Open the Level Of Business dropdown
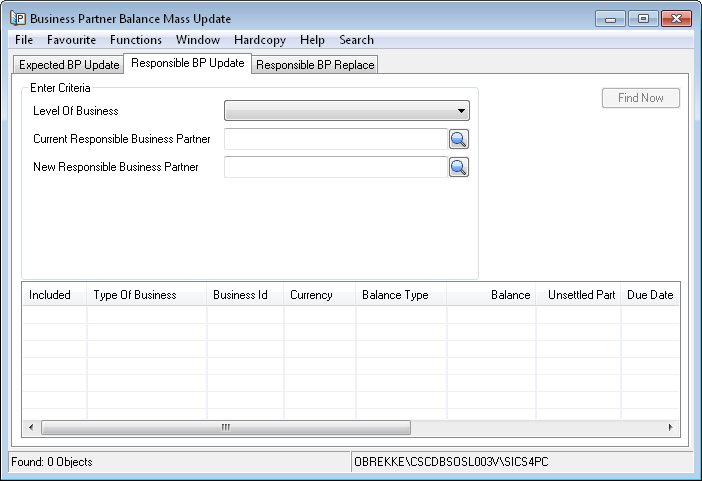This screenshot has width=702, height=481. point(347,111)
